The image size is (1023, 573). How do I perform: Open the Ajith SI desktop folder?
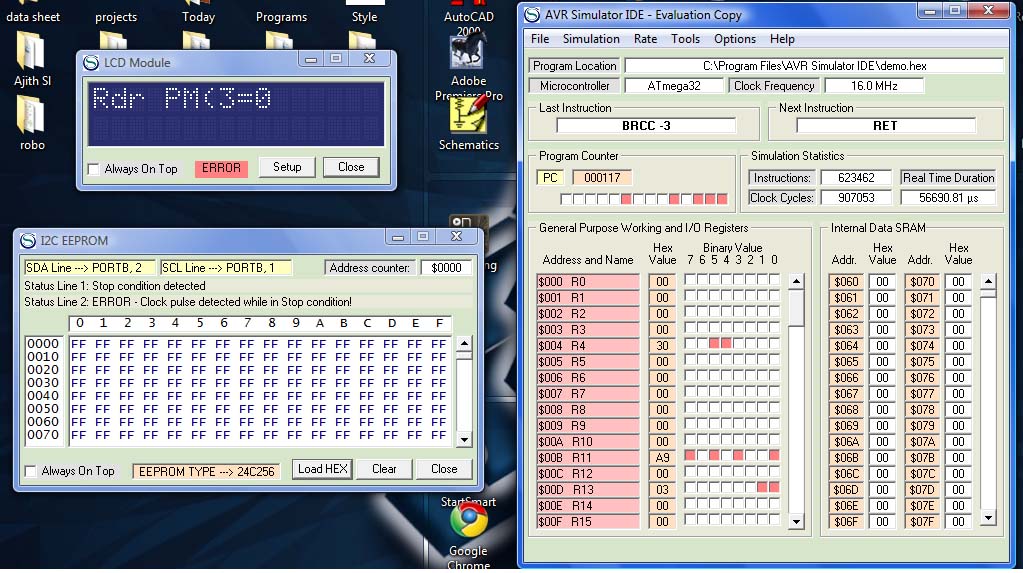click(32, 60)
